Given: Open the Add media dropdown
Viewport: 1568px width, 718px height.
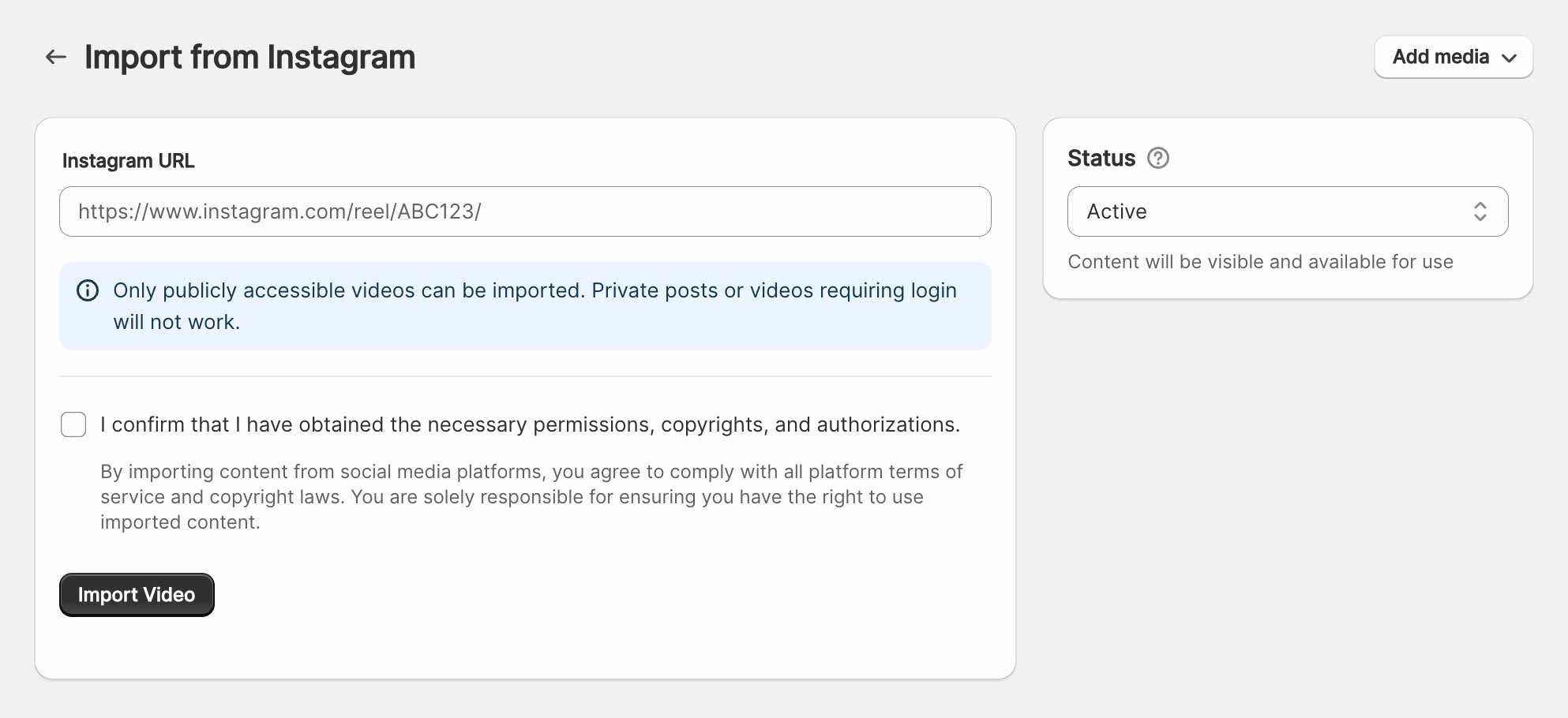Looking at the screenshot, I should click(1453, 57).
